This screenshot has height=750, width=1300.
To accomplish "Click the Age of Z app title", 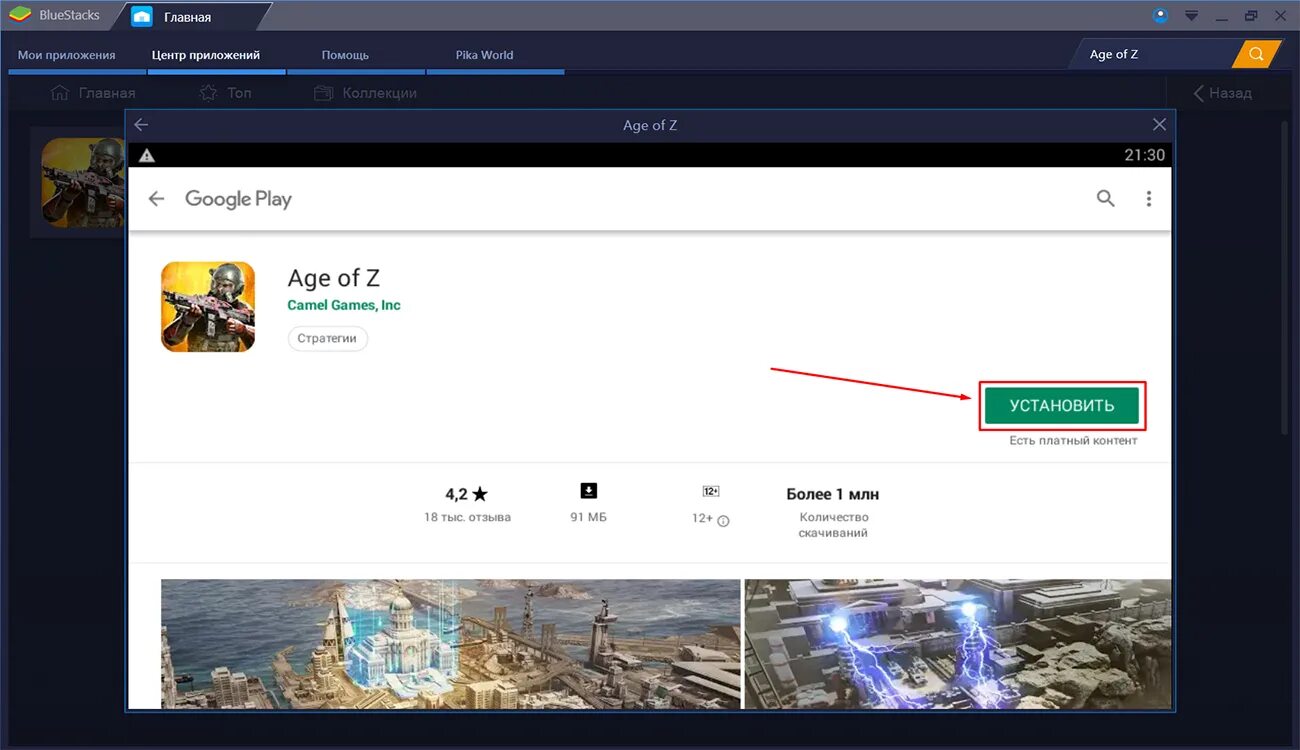I will click(334, 278).
